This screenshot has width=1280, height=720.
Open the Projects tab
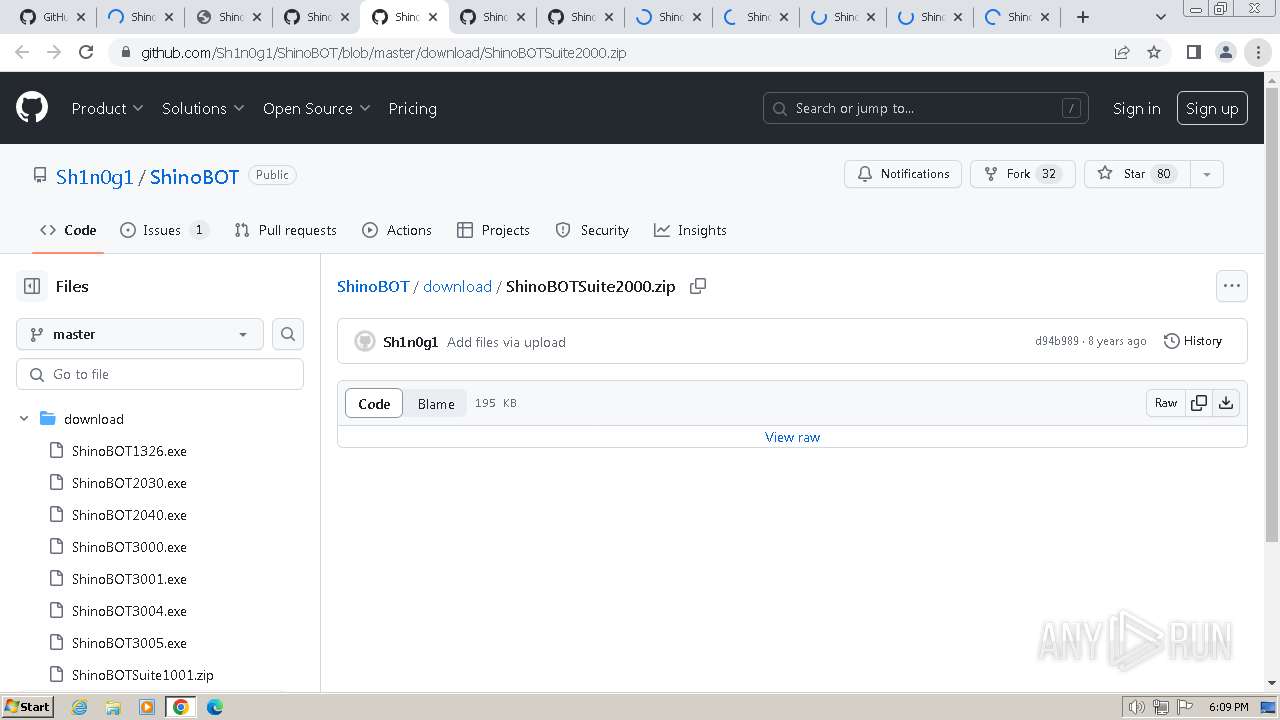493,230
